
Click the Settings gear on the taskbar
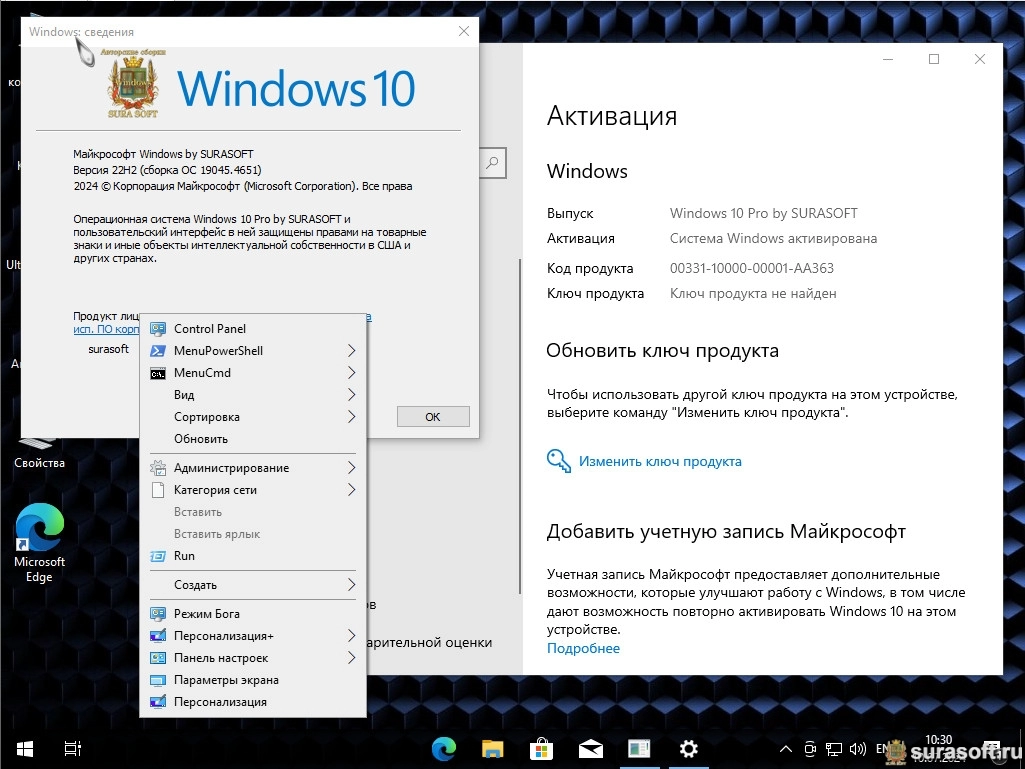(x=688, y=749)
